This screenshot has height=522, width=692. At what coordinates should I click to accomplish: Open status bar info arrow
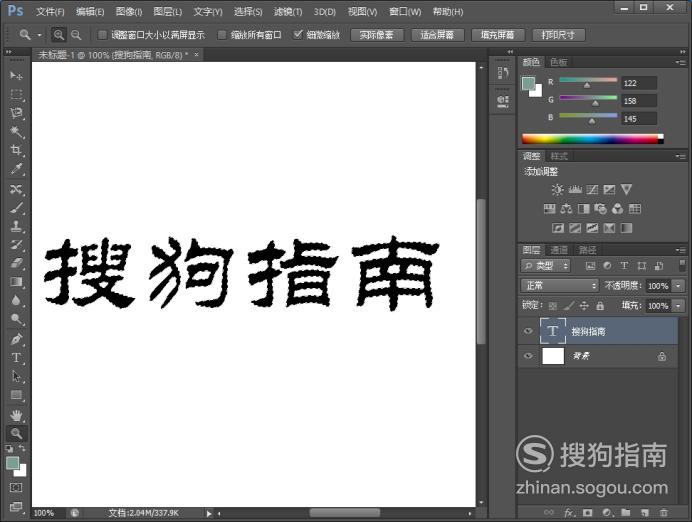[209, 513]
